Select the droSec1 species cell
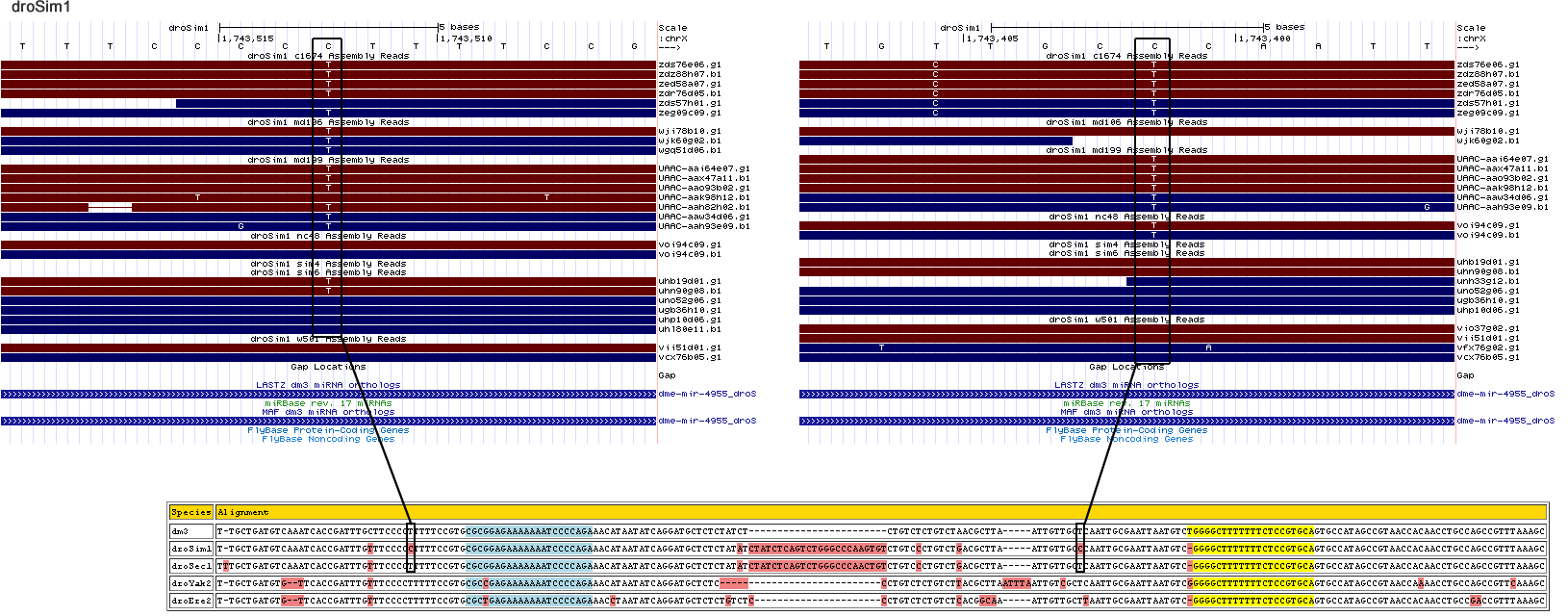This screenshot has height=616, width=1568. pos(190,566)
